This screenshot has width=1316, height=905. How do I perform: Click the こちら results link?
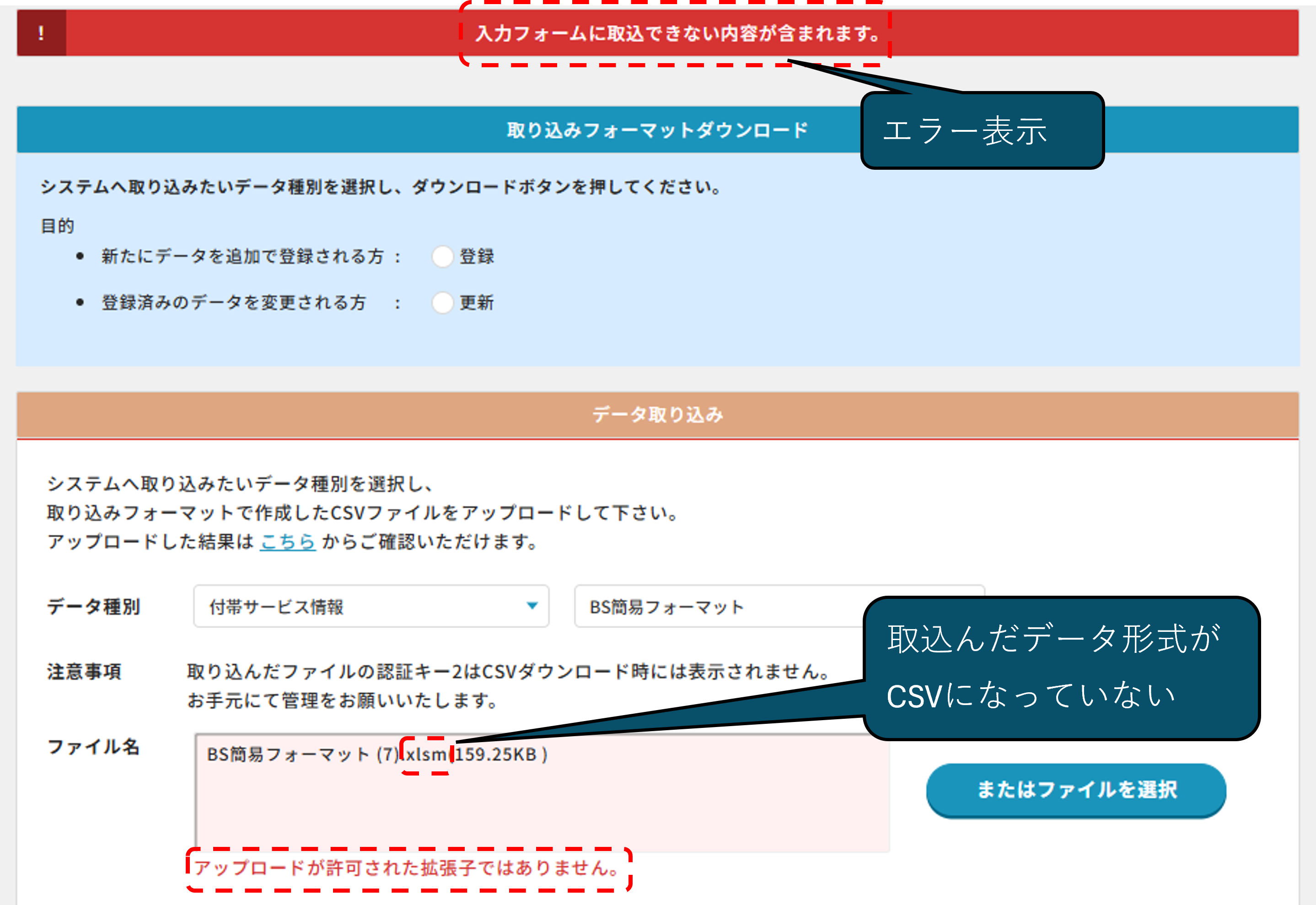point(288,542)
